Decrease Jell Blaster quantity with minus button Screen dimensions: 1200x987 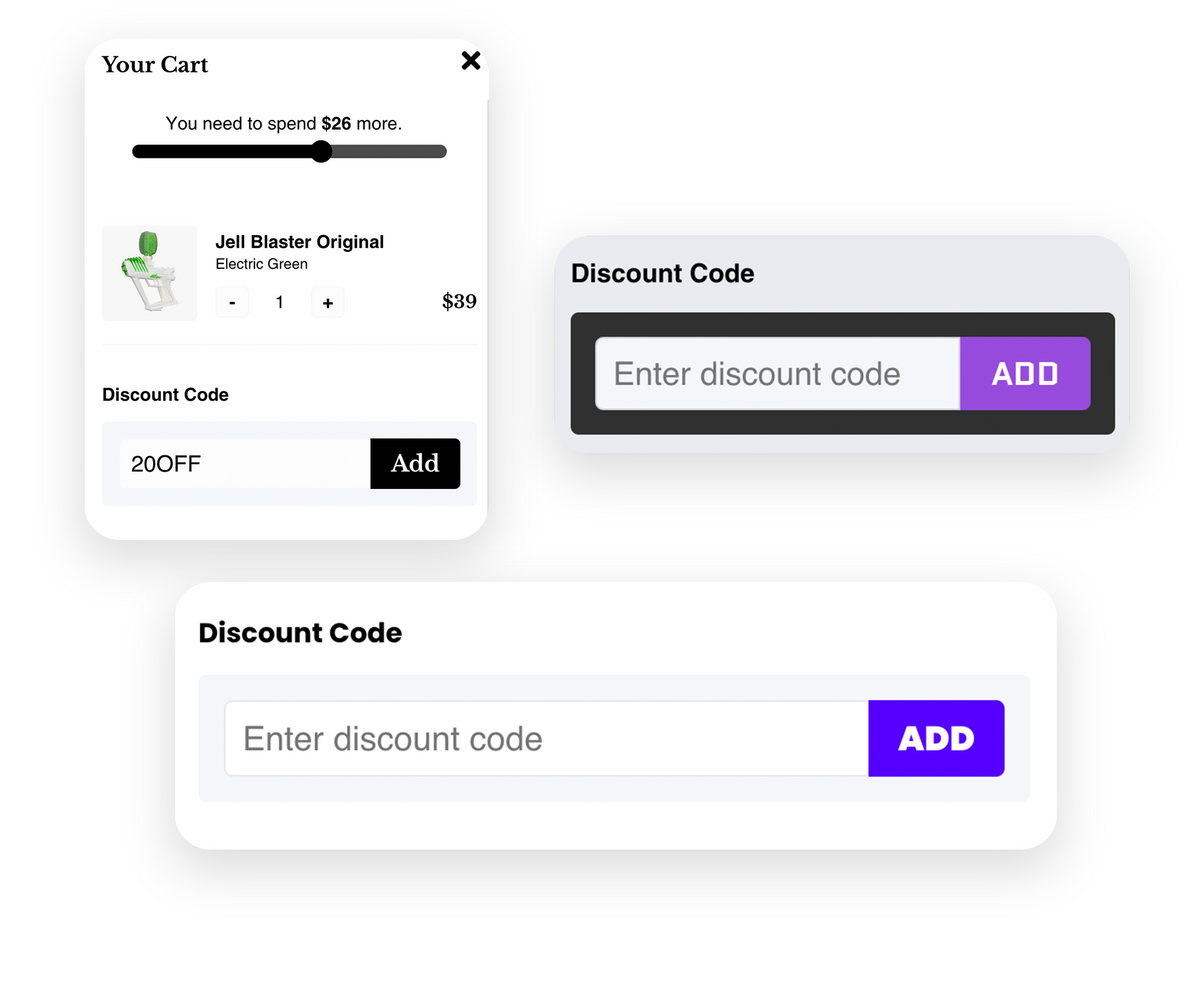point(232,302)
